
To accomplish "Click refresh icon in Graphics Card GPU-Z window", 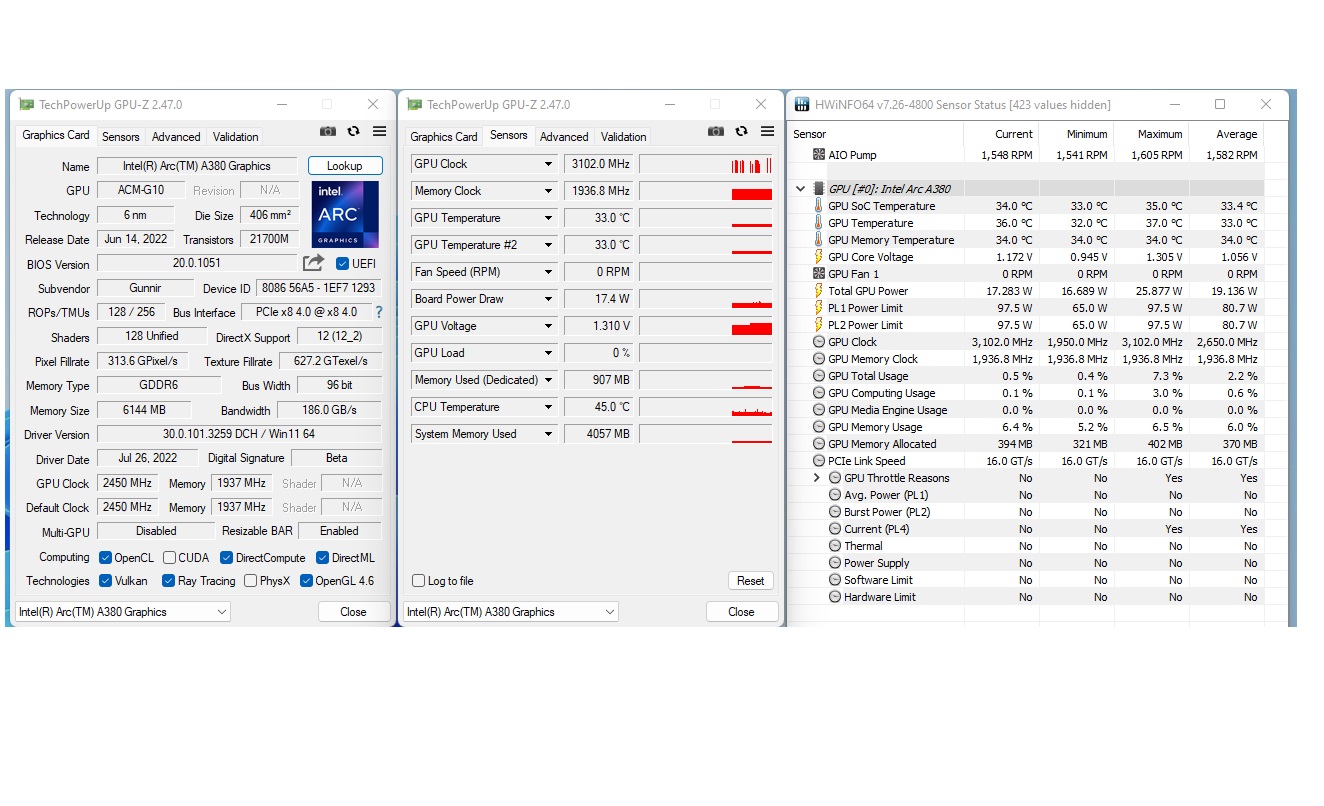I will point(354,131).
